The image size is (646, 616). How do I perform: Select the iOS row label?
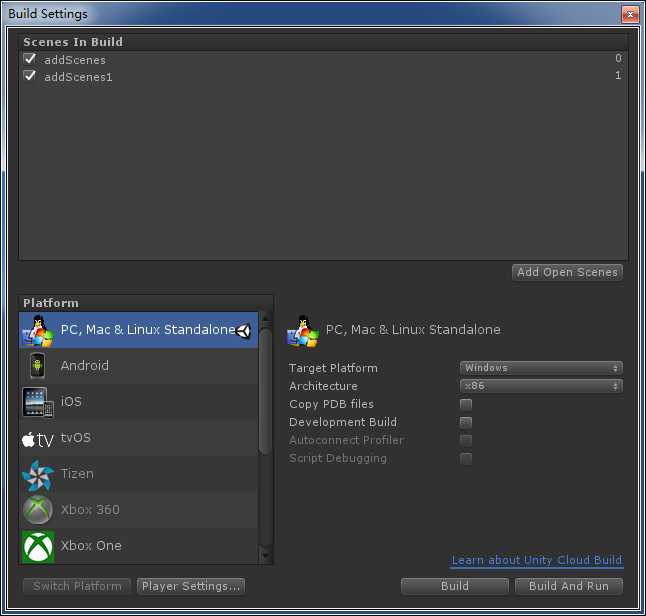(71, 402)
